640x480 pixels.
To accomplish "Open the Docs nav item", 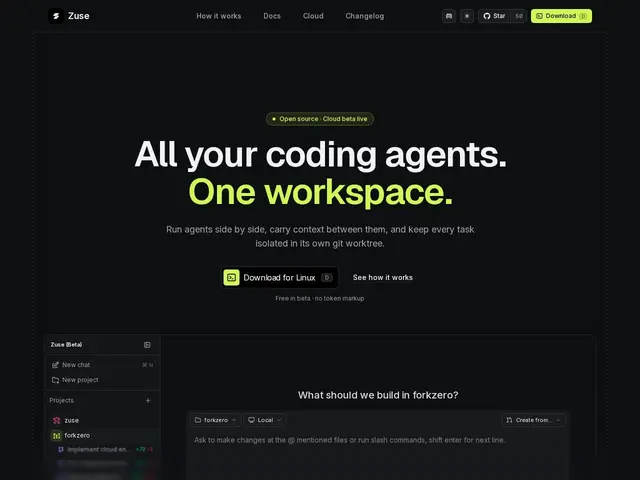I will (272, 16).
